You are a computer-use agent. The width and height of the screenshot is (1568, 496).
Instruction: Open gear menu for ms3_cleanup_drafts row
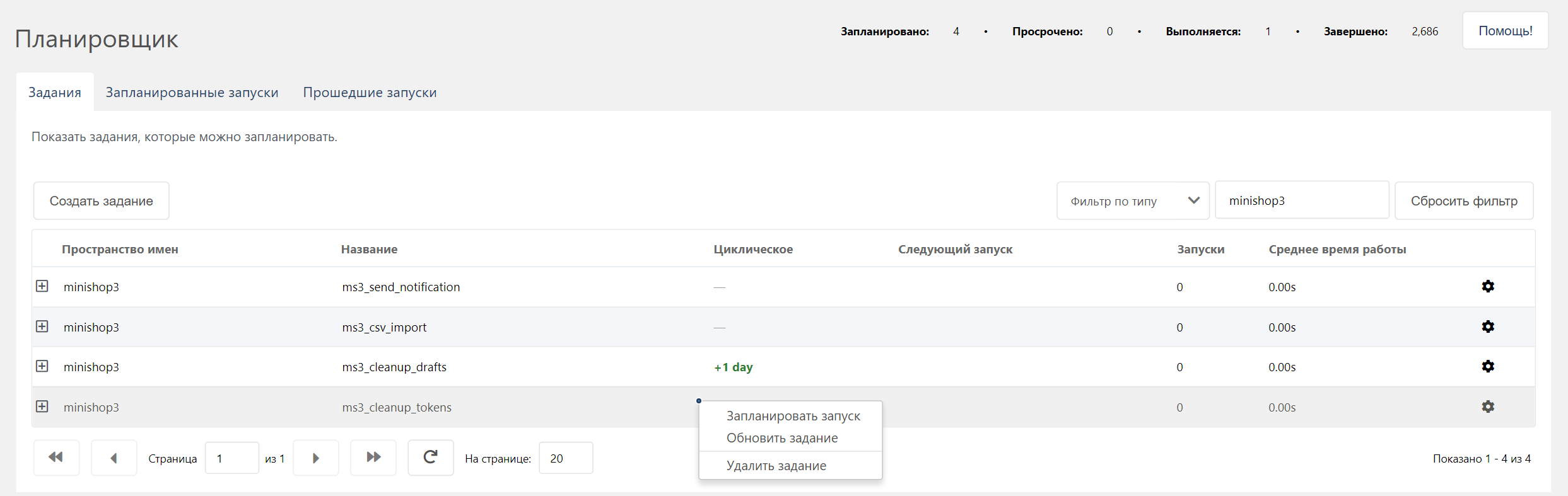coord(1488,366)
